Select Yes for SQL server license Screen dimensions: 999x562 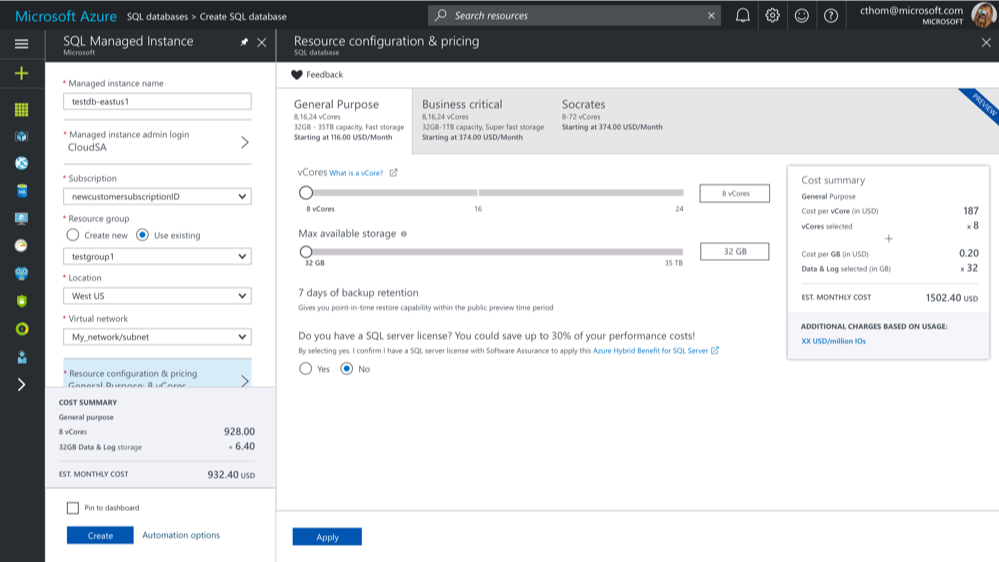point(306,369)
